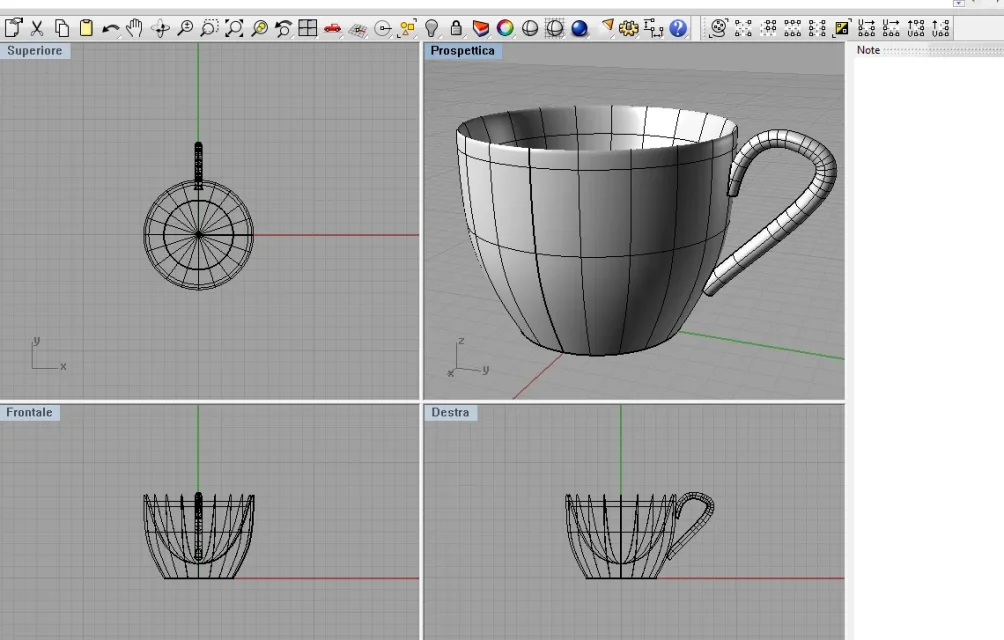Image resolution: width=1004 pixels, height=640 pixels.
Task: Click Zoom Extents icon
Action: click(234, 29)
